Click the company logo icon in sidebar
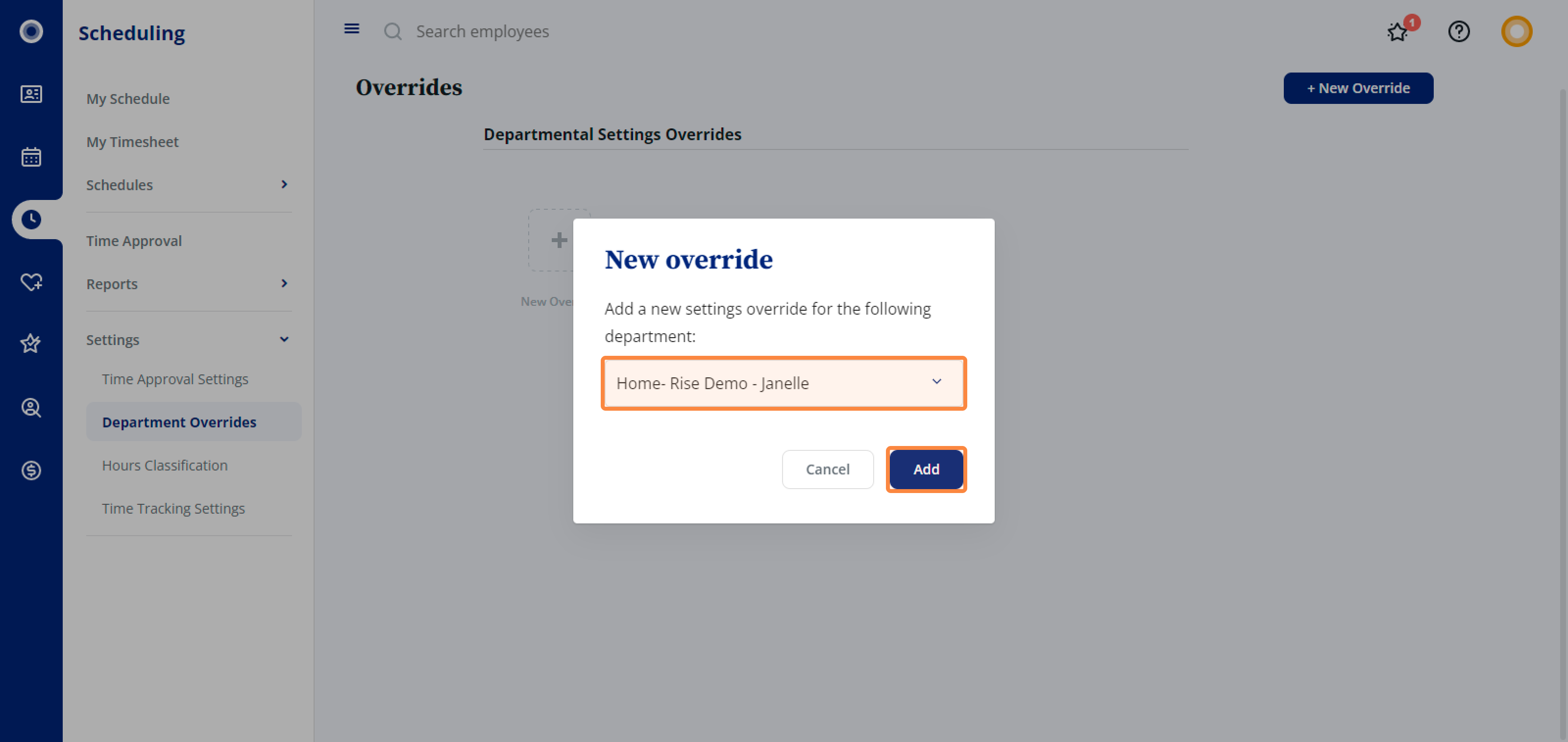The height and width of the screenshot is (742, 1568). point(31,31)
